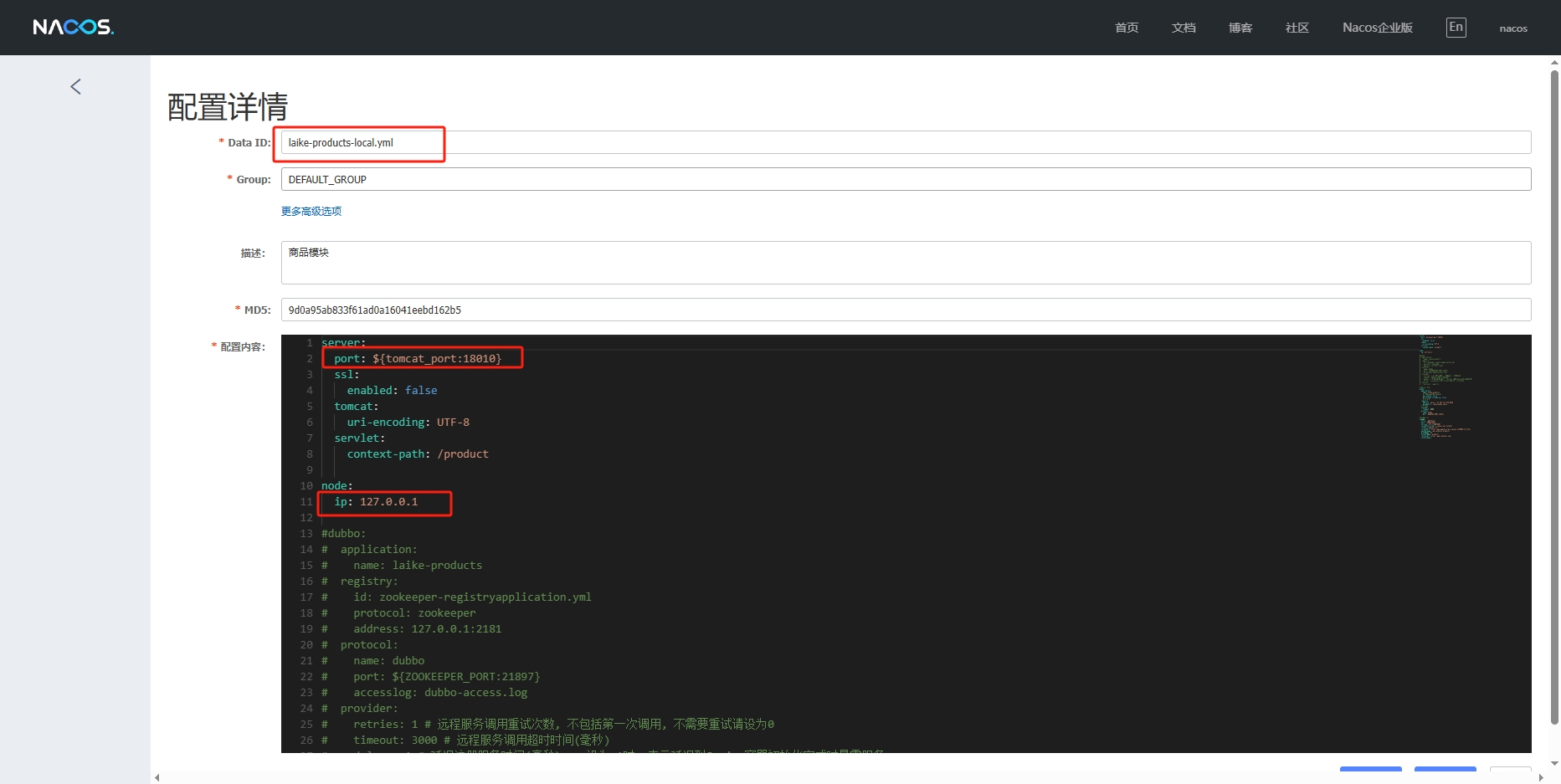The height and width of the screenshot is (784, 1561).
Task: Open the Nacos企业版 link
Action: click(1377, 28)
